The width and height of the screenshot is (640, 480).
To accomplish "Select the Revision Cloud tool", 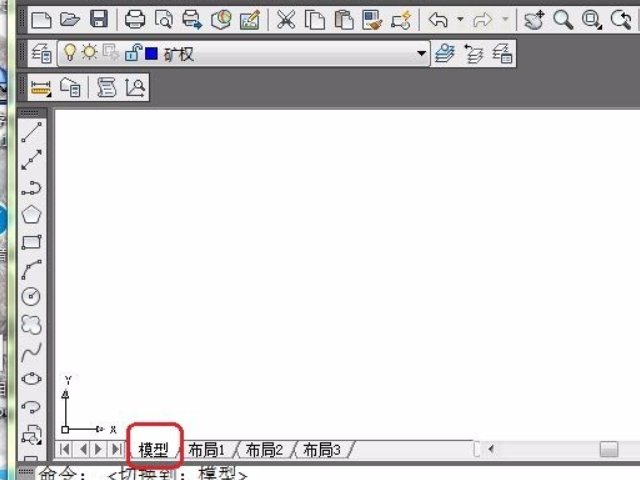I will [31, 324].
